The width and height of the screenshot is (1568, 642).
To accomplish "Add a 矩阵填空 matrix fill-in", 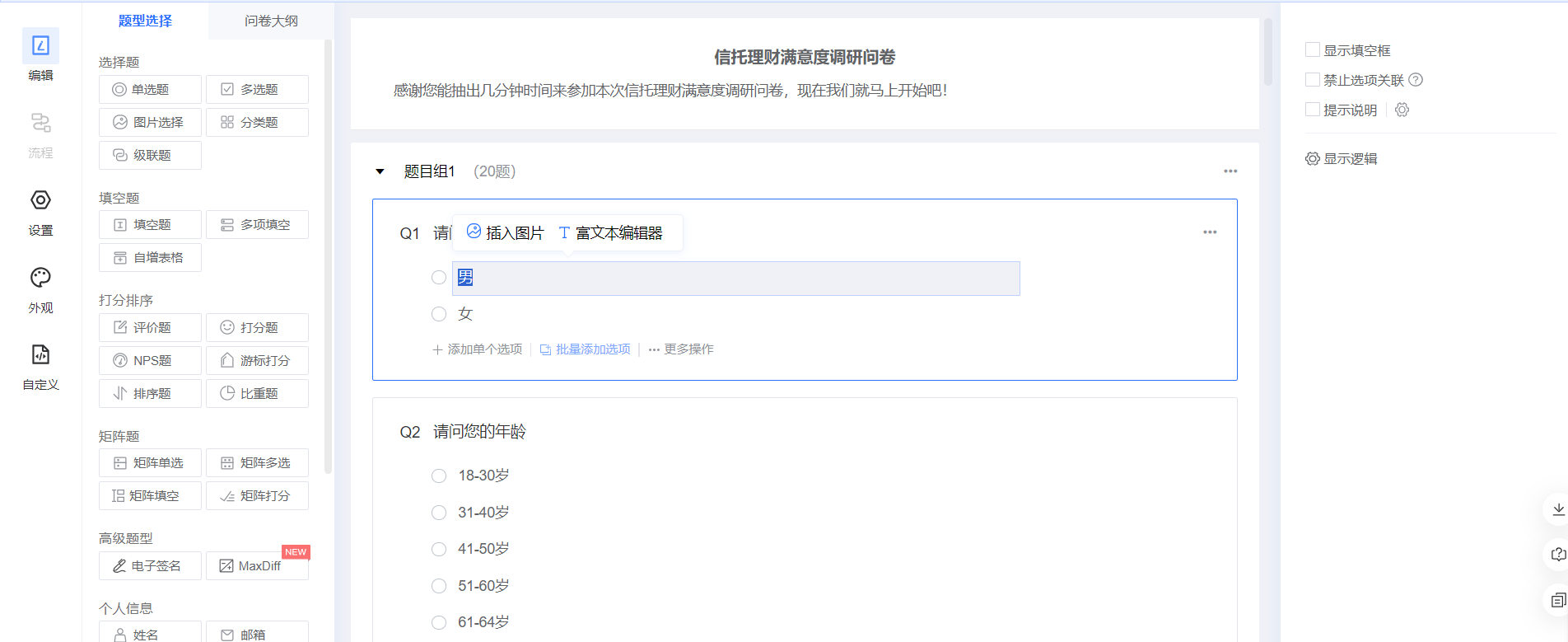I will [x=150, y=495].
